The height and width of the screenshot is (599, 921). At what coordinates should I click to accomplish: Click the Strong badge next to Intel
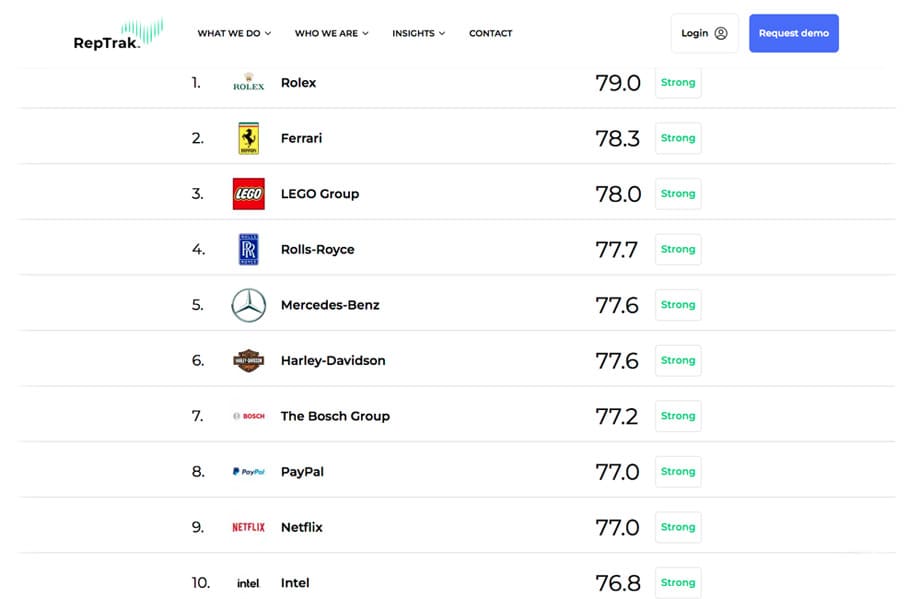(x=678, y=582)
